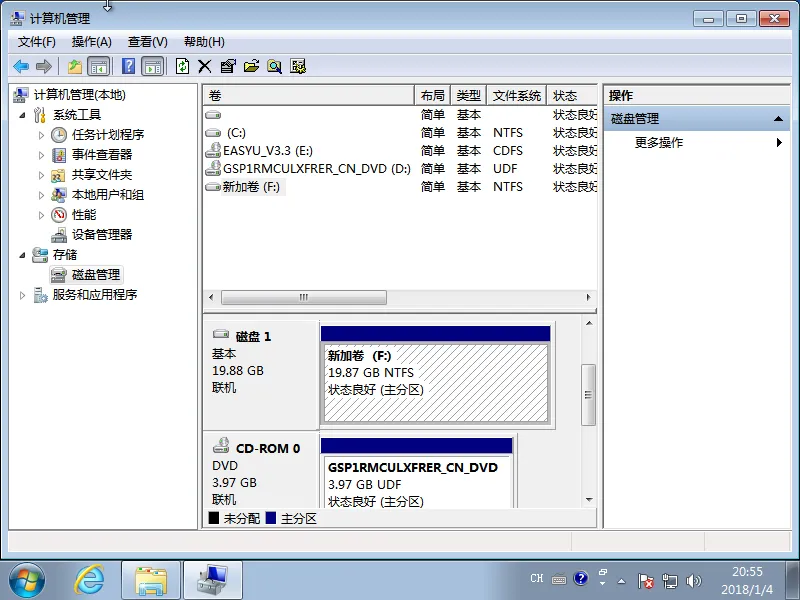Click the volume list scroll right arrow
This screenshot has width=800, height=600.
point(588,297)
